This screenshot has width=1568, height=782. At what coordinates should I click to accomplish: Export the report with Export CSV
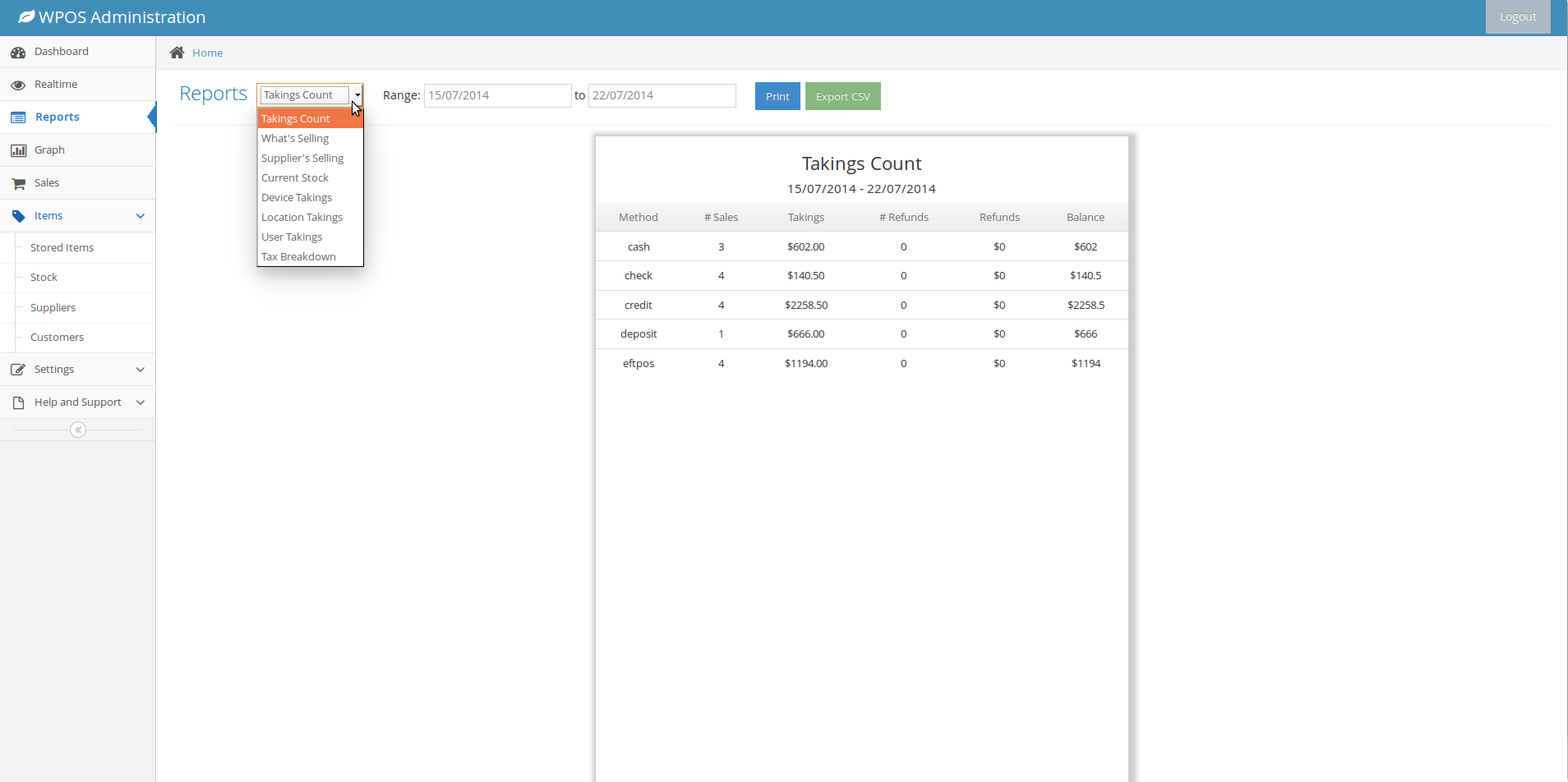[842, 96]
